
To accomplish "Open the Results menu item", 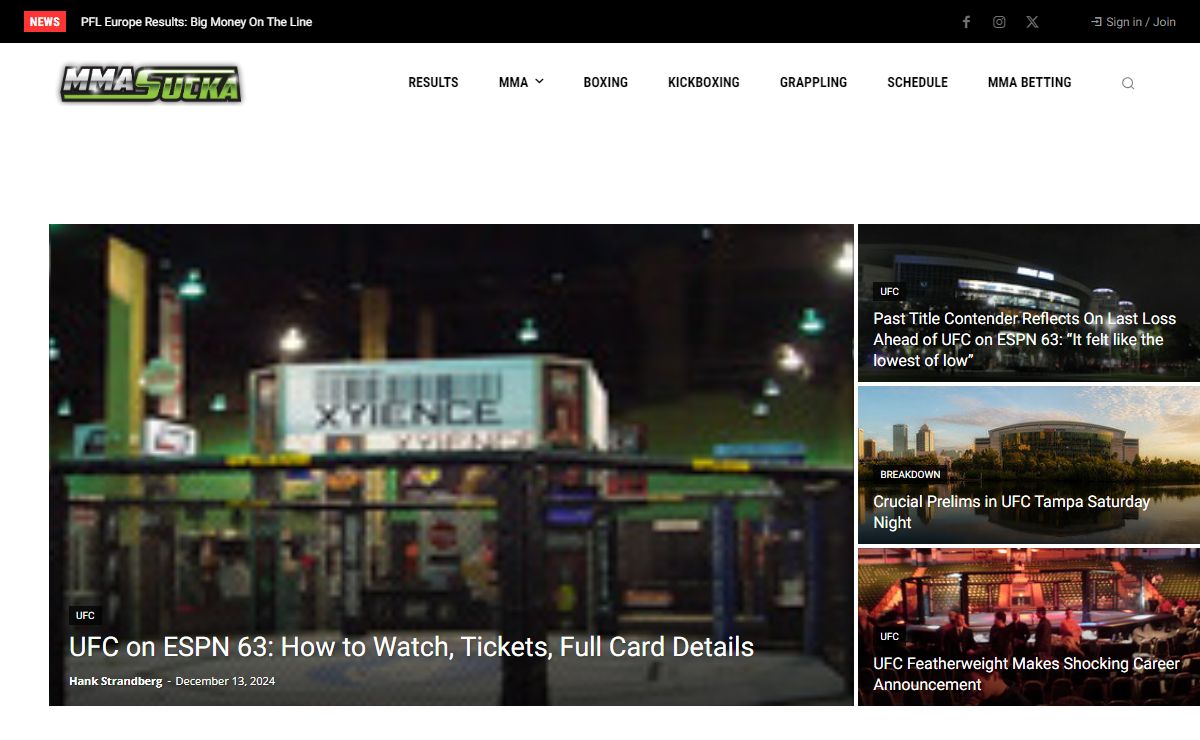I will 433,83.
